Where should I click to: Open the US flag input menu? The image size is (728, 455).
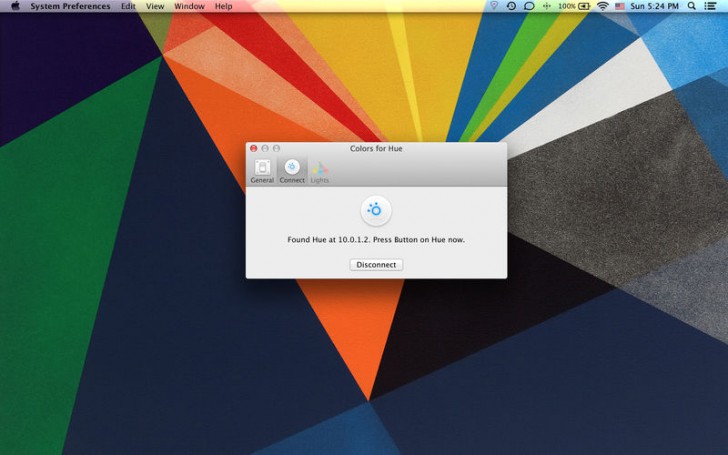[620, 6]
